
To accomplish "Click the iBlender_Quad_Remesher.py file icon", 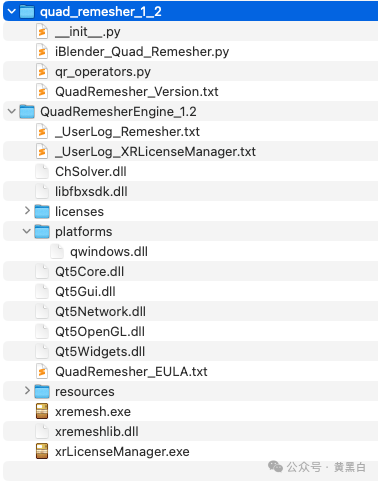I will point(42,52).
